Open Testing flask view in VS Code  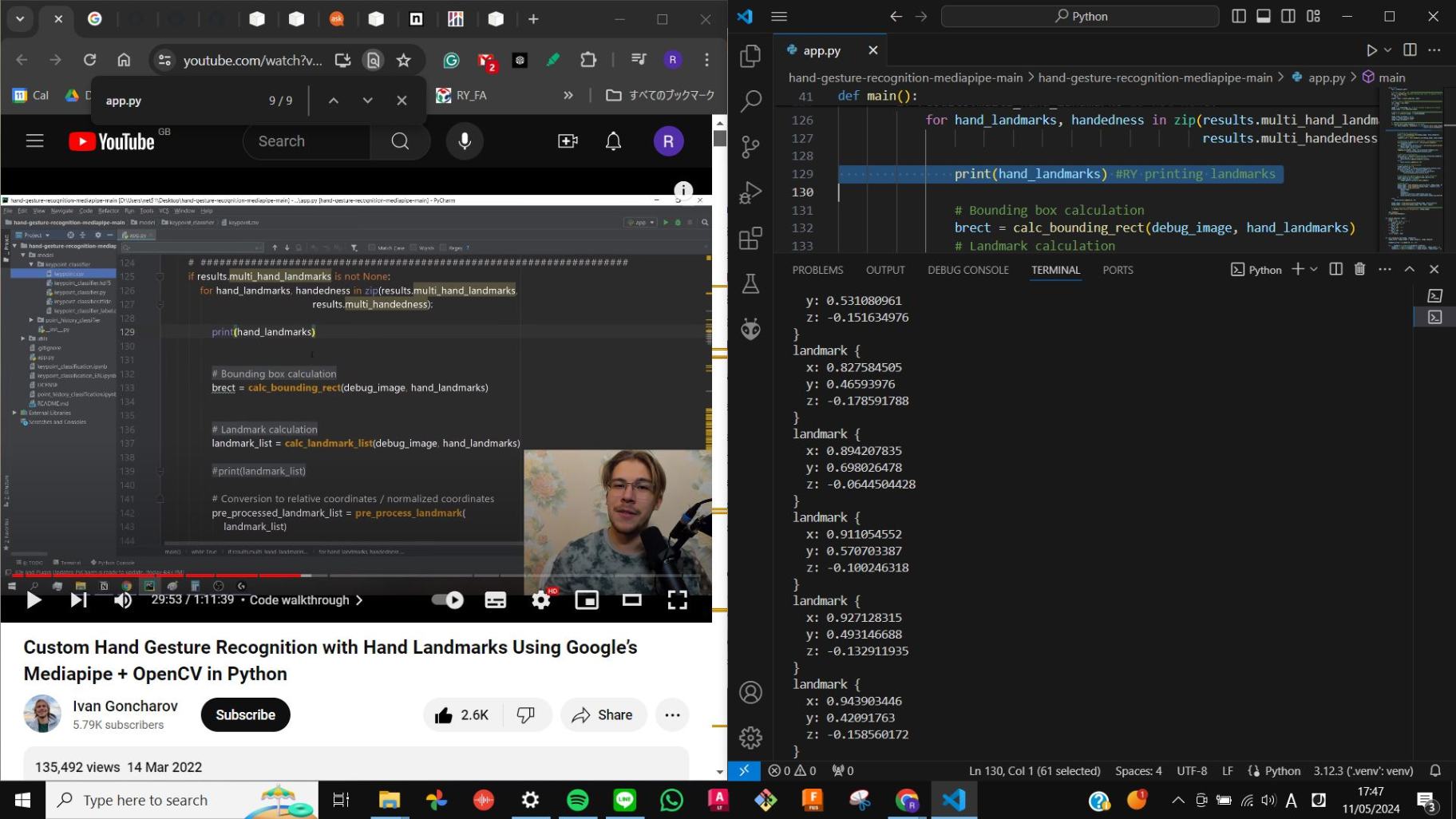(750, 283)
